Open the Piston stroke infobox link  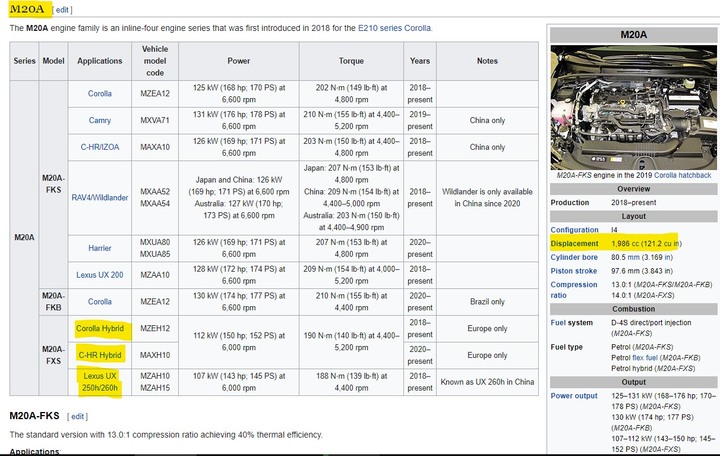pos(574,271)
